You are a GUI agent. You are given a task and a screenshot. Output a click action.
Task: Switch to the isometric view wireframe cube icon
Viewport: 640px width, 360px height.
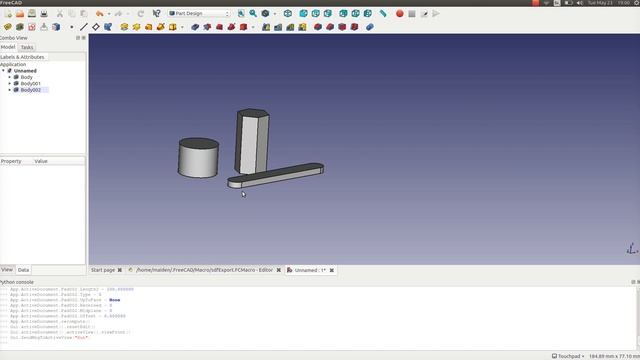click(x=288, y=13)
